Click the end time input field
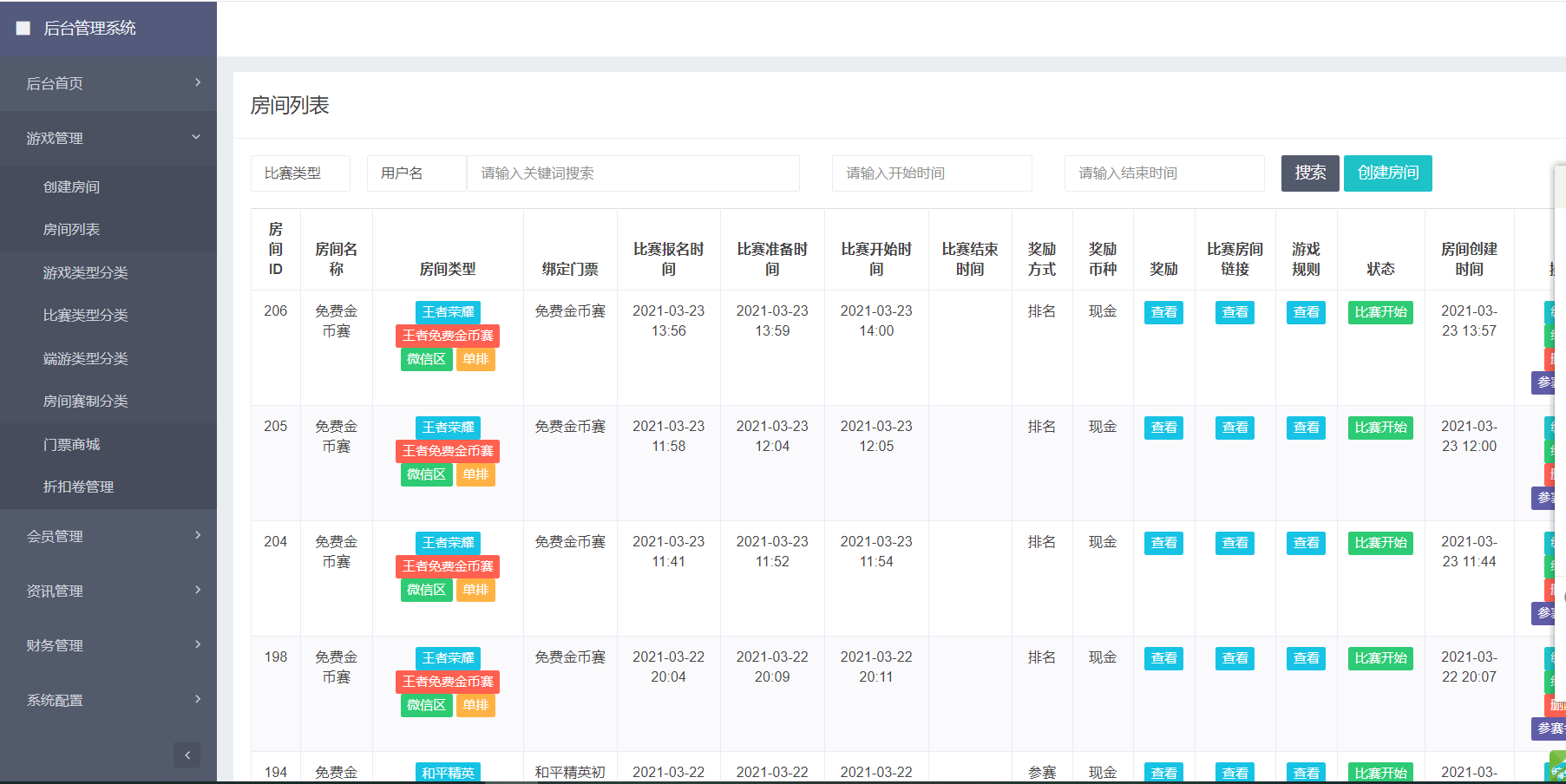 click(x=1163, y=173)
